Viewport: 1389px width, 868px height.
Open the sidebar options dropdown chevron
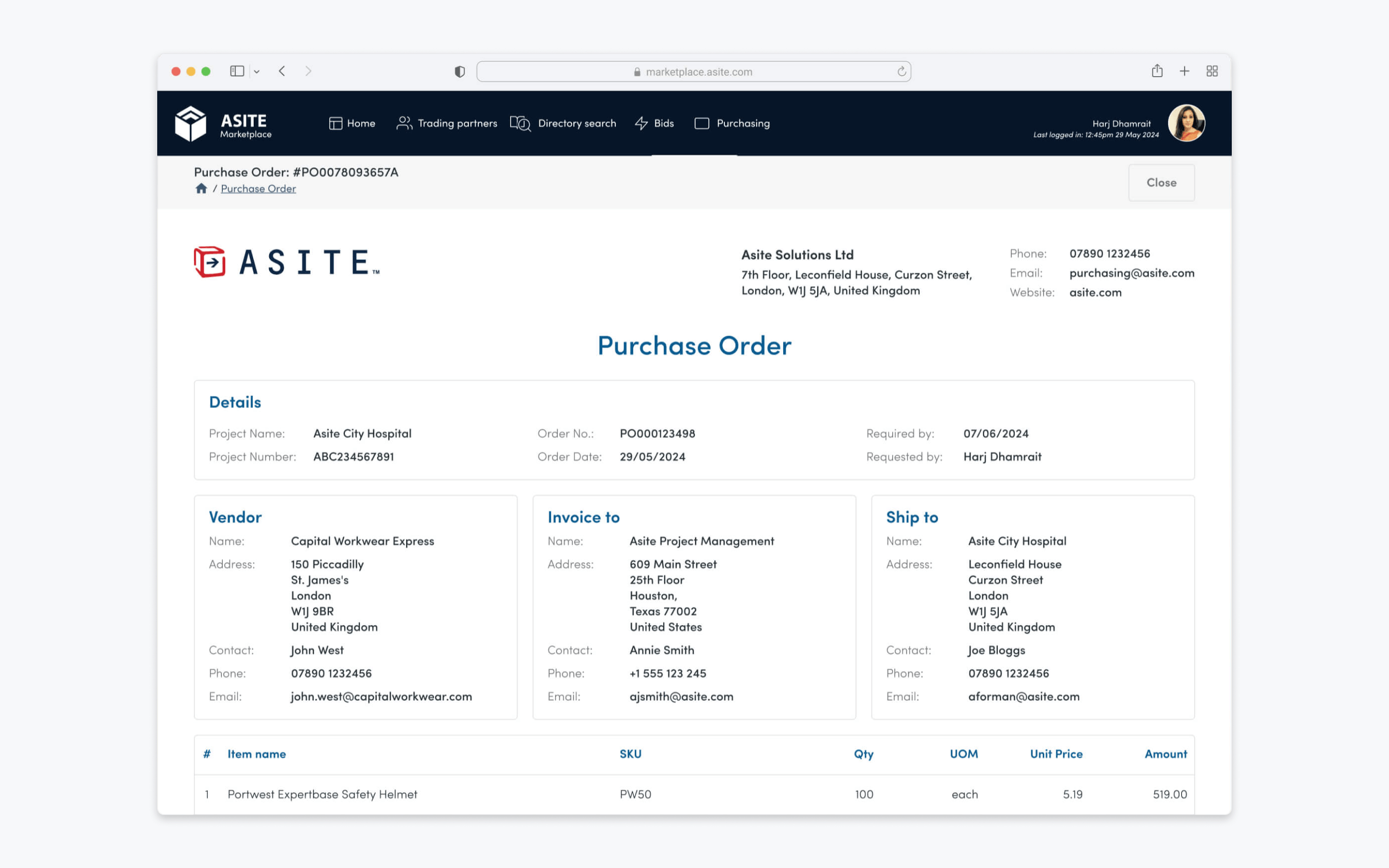coord(257,72)
